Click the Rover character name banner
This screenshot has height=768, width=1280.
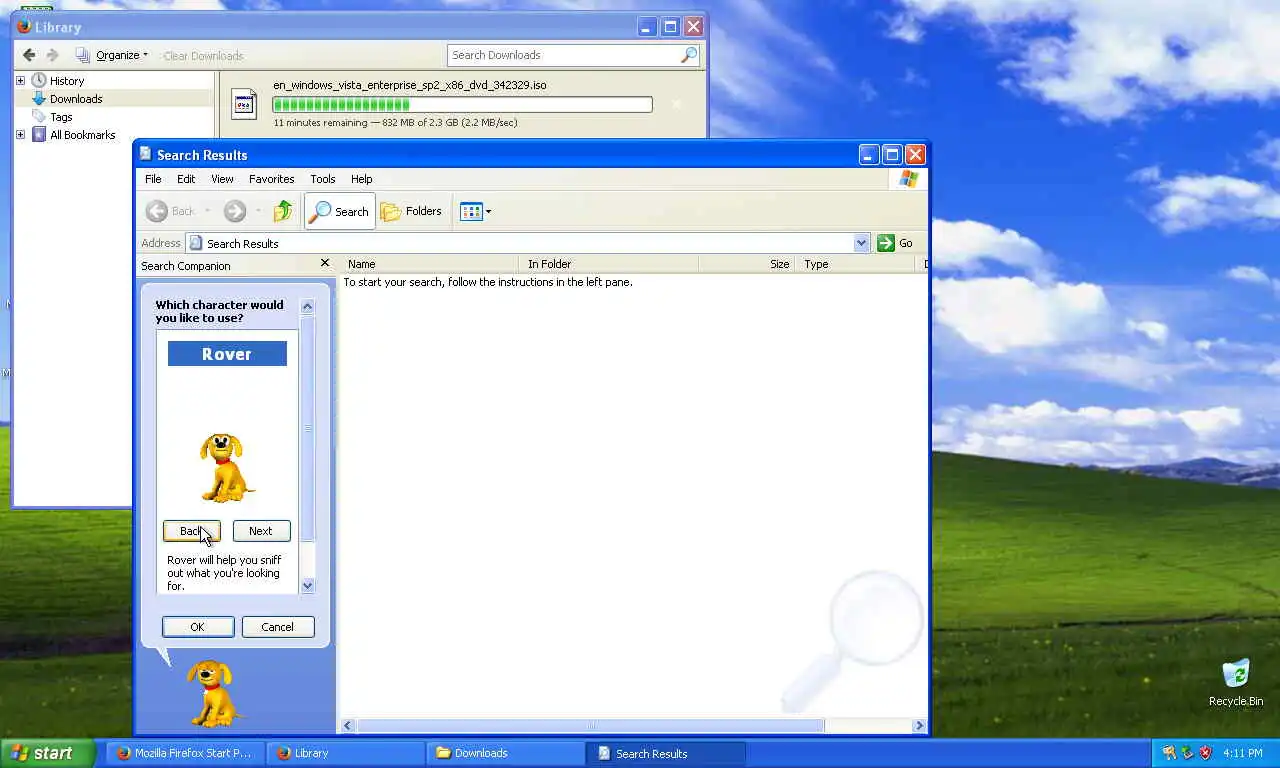(x=227, y=354)
